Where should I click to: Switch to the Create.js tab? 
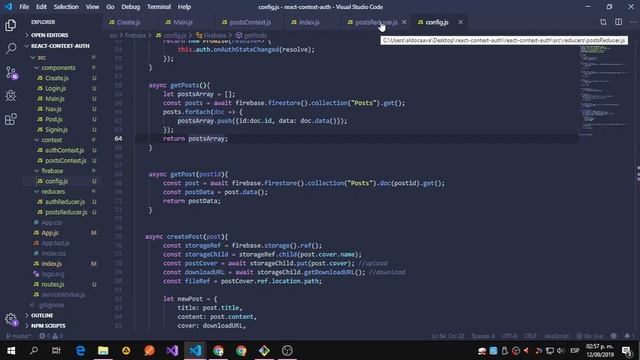(x=129, y=22)
